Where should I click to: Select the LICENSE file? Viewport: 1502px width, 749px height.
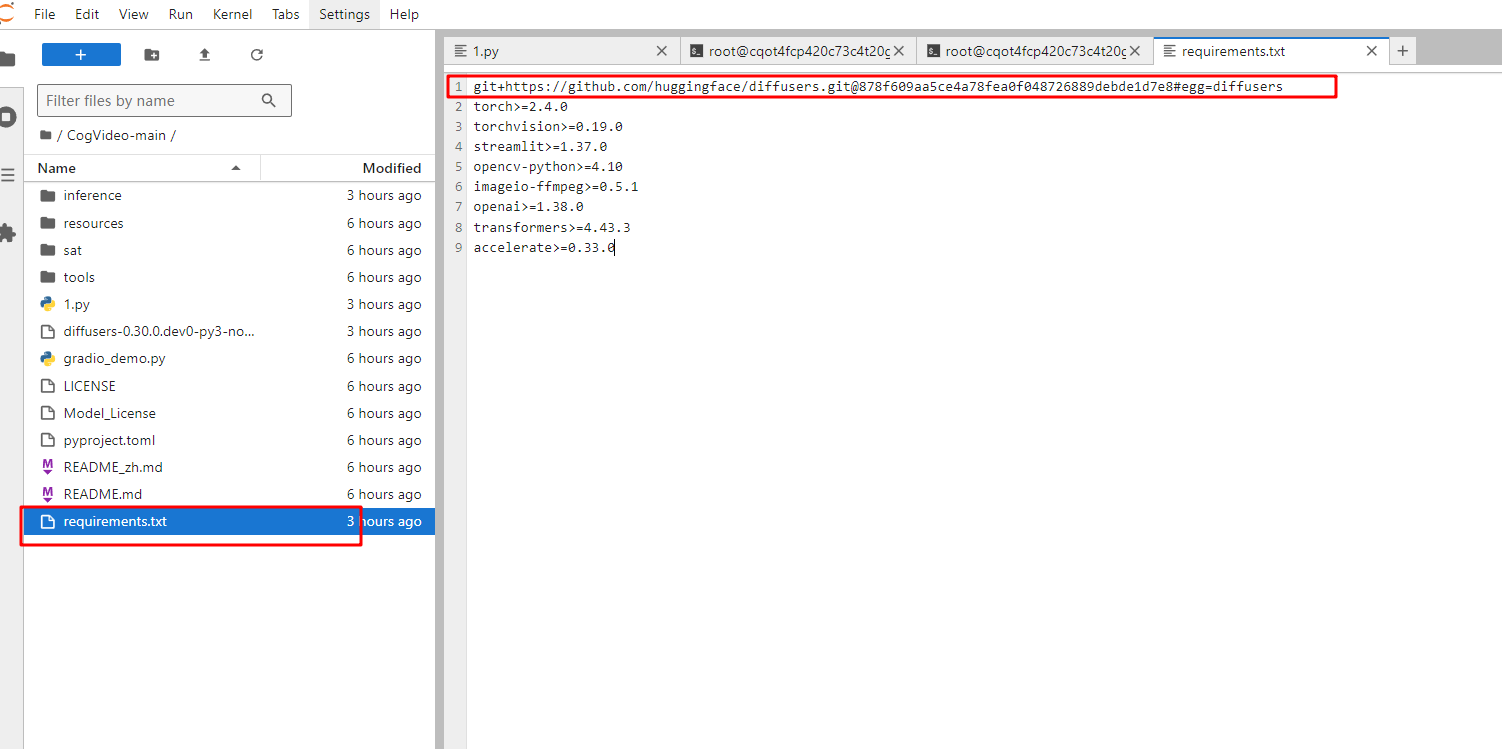coord(229,386)
